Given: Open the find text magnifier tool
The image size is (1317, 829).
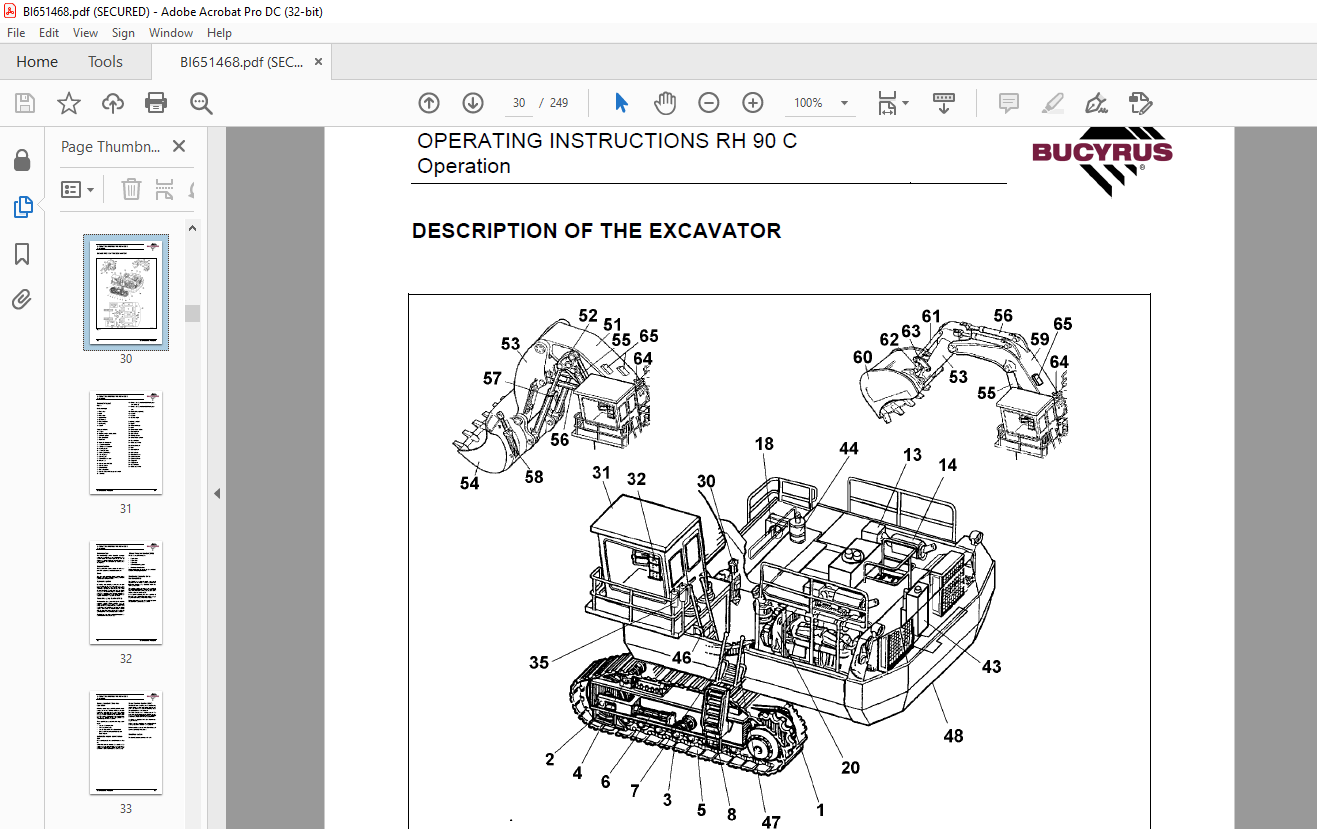Looking at the screenshot, I should pos(201,102).
